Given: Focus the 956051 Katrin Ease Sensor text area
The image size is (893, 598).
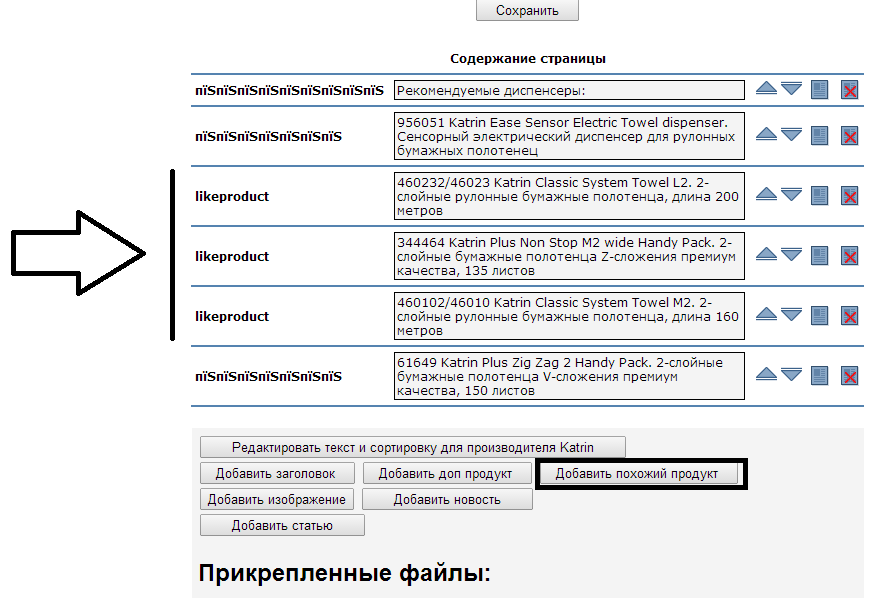Looking at the screenshot, I should point(569,136).
